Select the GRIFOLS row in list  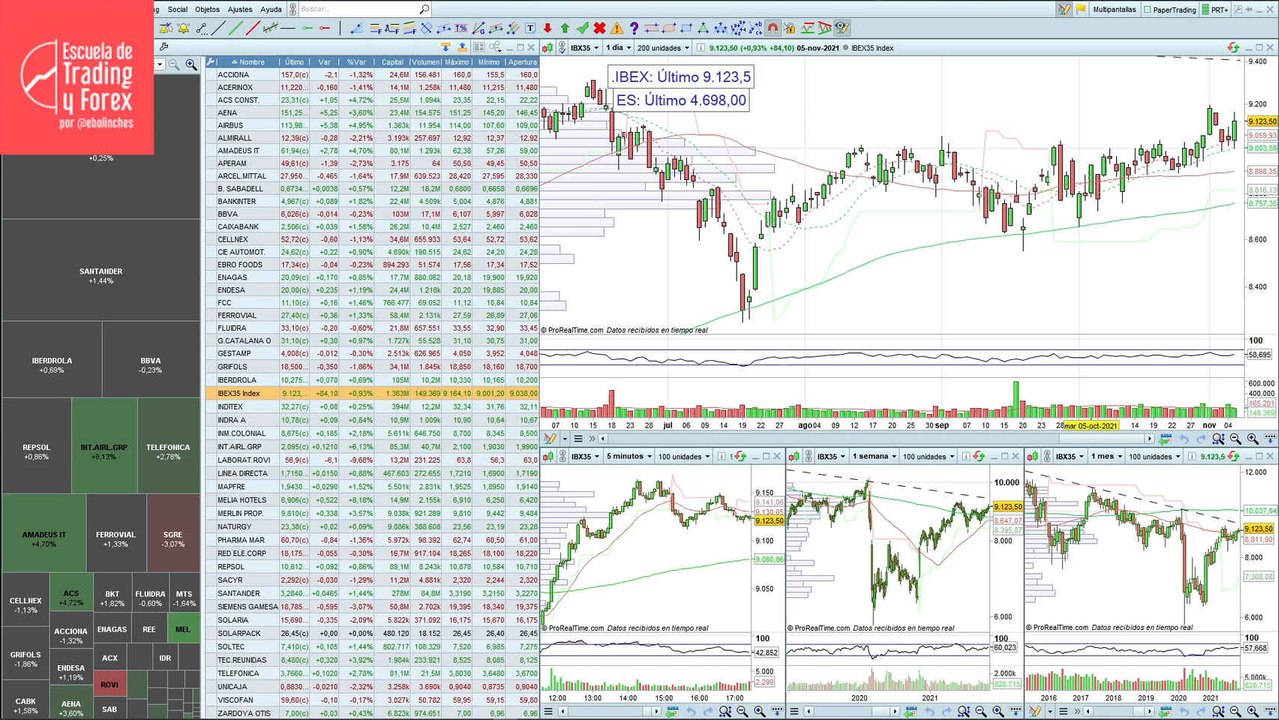[x=372, y=367]
